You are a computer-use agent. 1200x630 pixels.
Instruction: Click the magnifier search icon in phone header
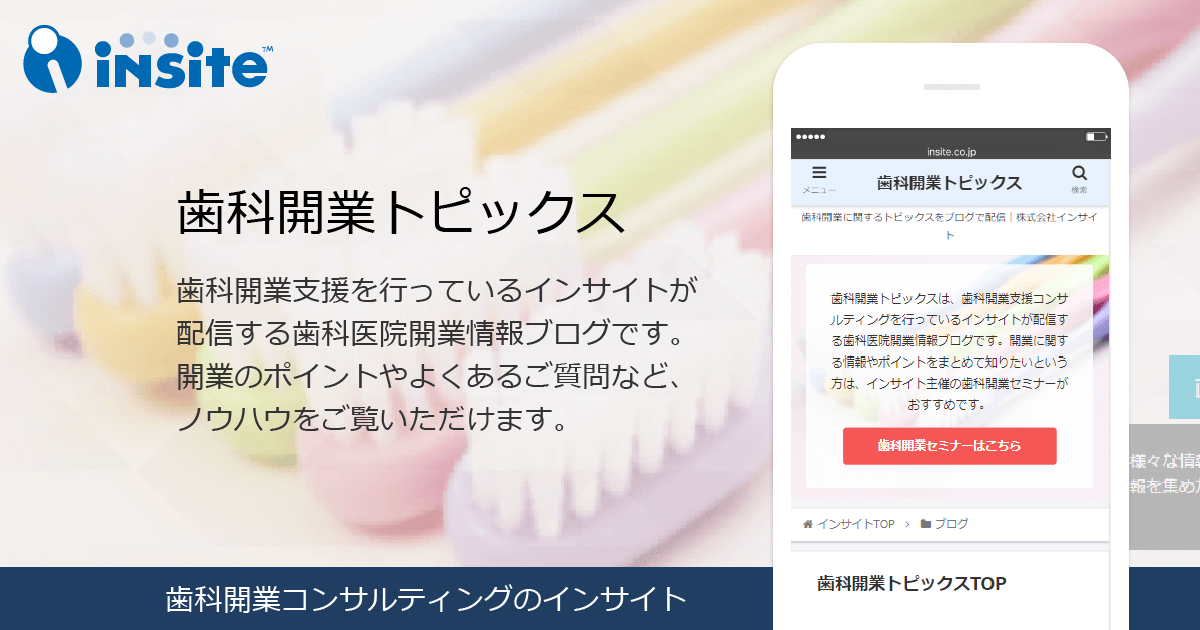(1079, 173)
